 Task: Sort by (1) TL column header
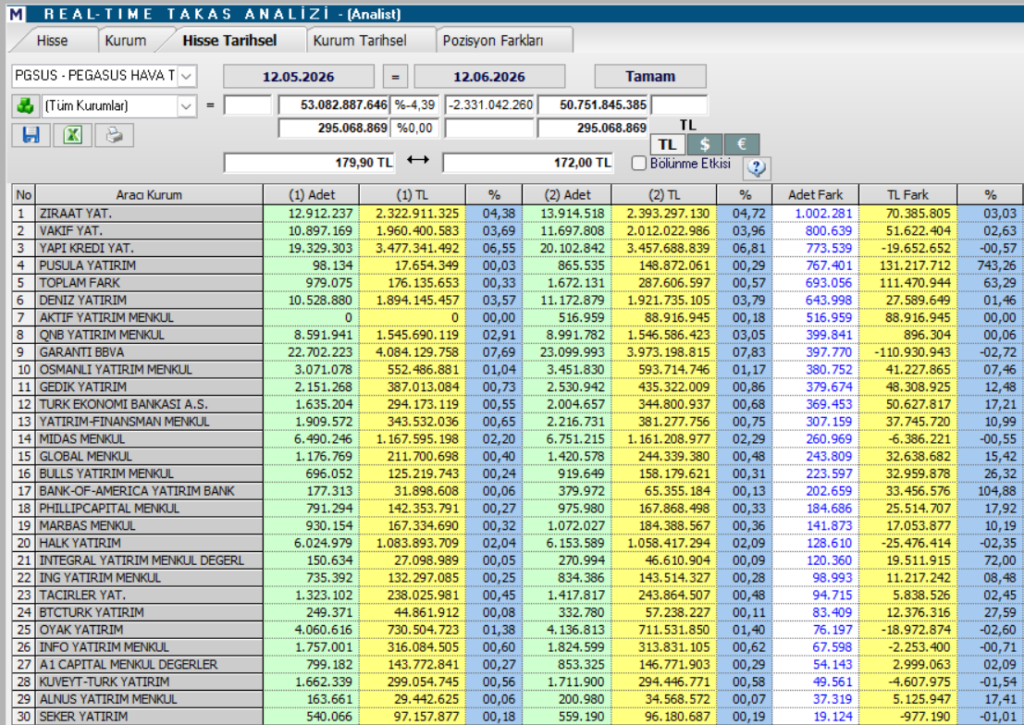412,195
